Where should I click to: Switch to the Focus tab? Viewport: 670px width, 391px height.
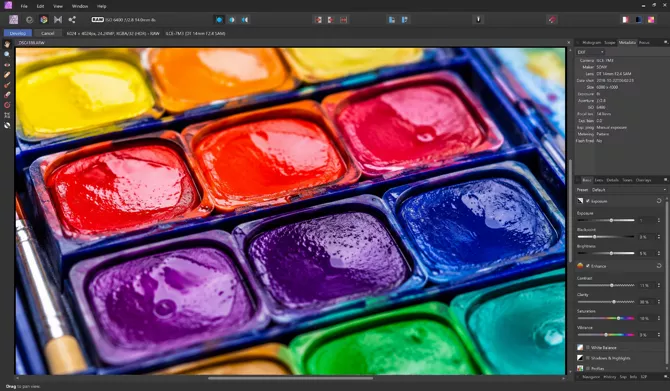pos(644,42)
